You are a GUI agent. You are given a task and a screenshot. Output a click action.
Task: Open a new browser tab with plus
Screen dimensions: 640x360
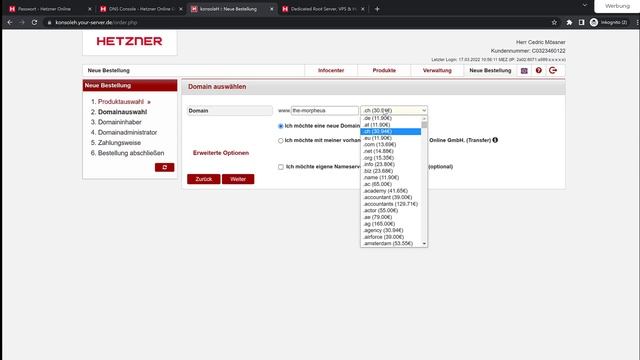point(377,9)
